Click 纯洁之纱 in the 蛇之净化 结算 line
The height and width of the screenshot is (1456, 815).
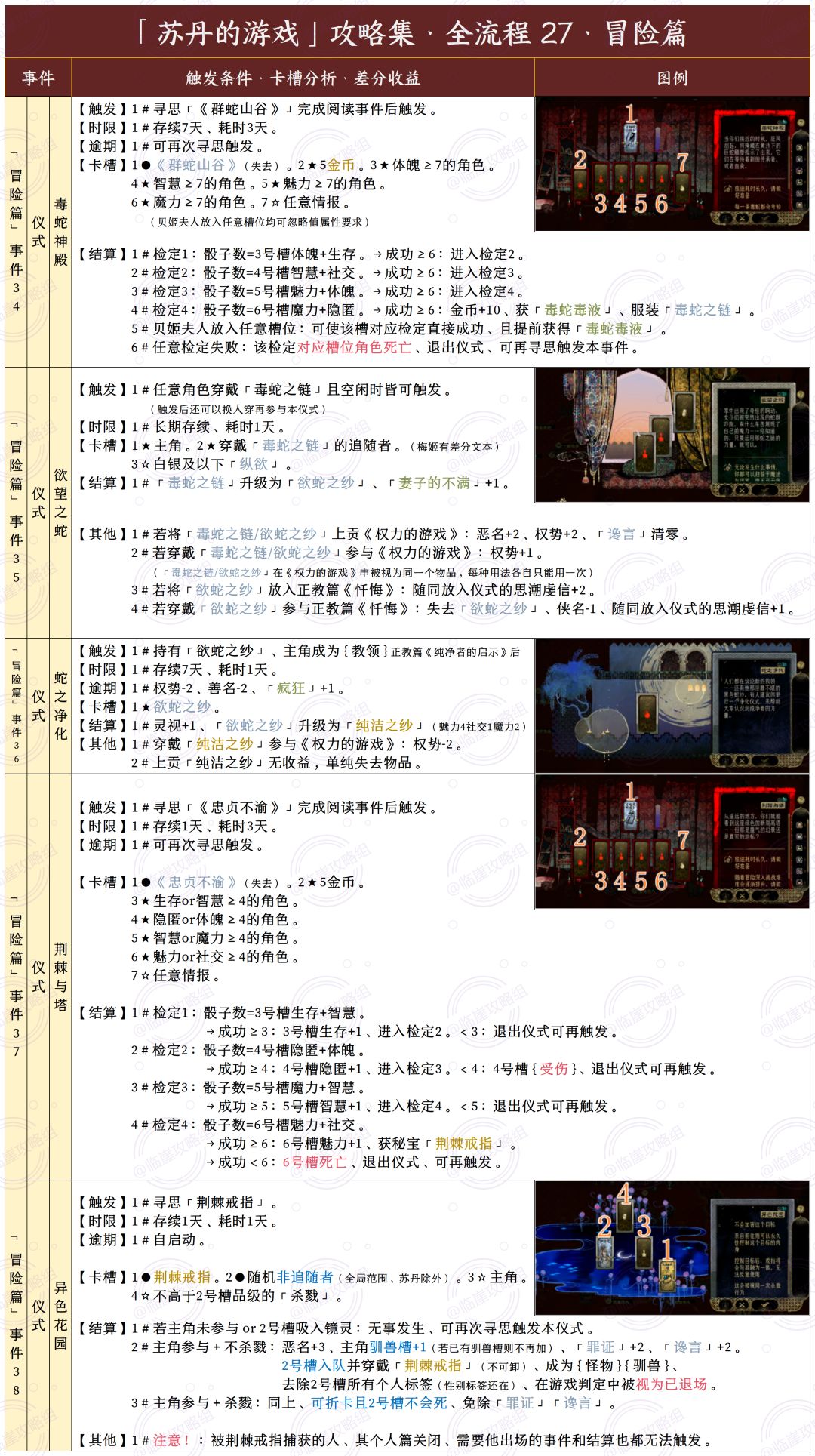385,725
